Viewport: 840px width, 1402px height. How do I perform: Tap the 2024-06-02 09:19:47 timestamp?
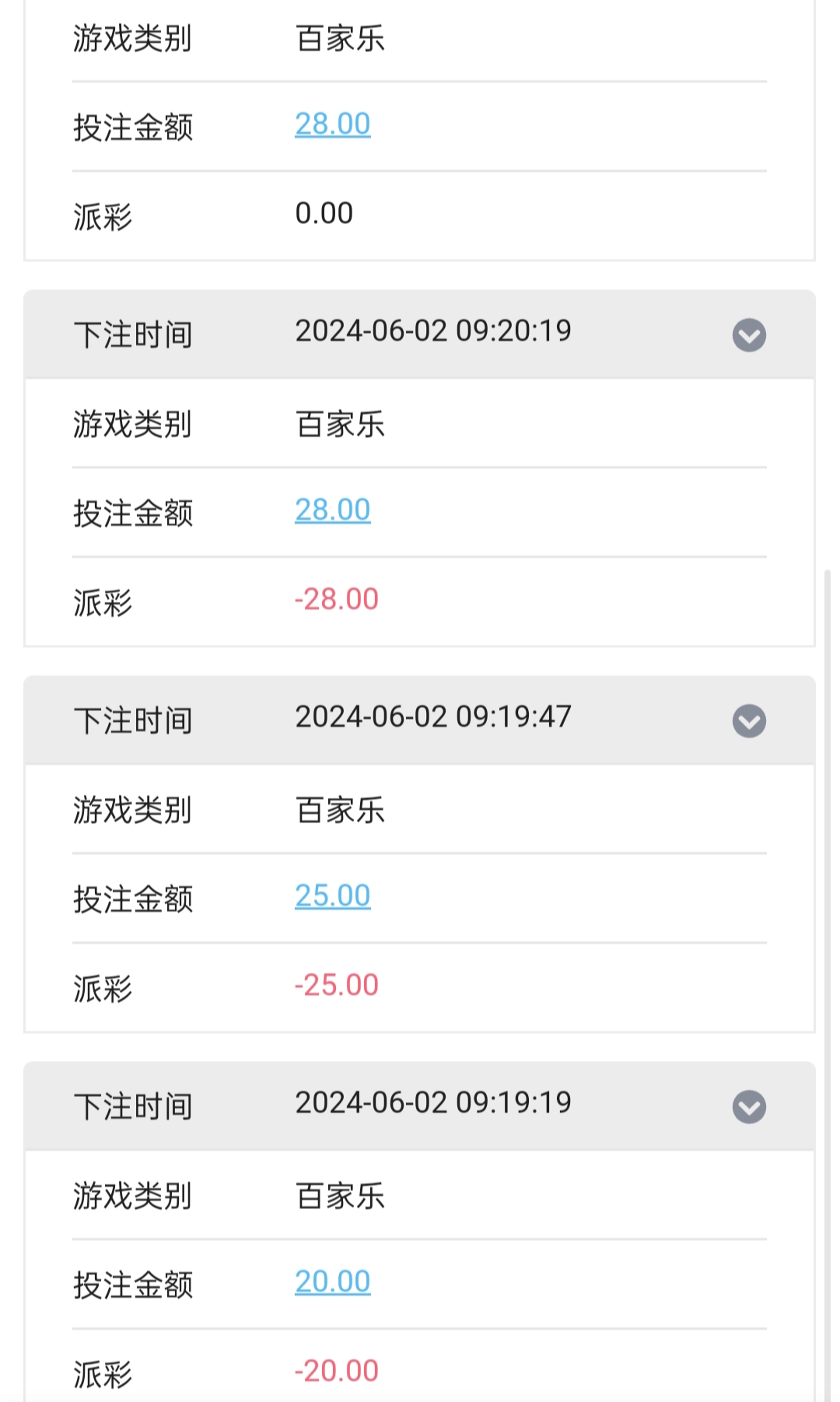pos(433,717)
